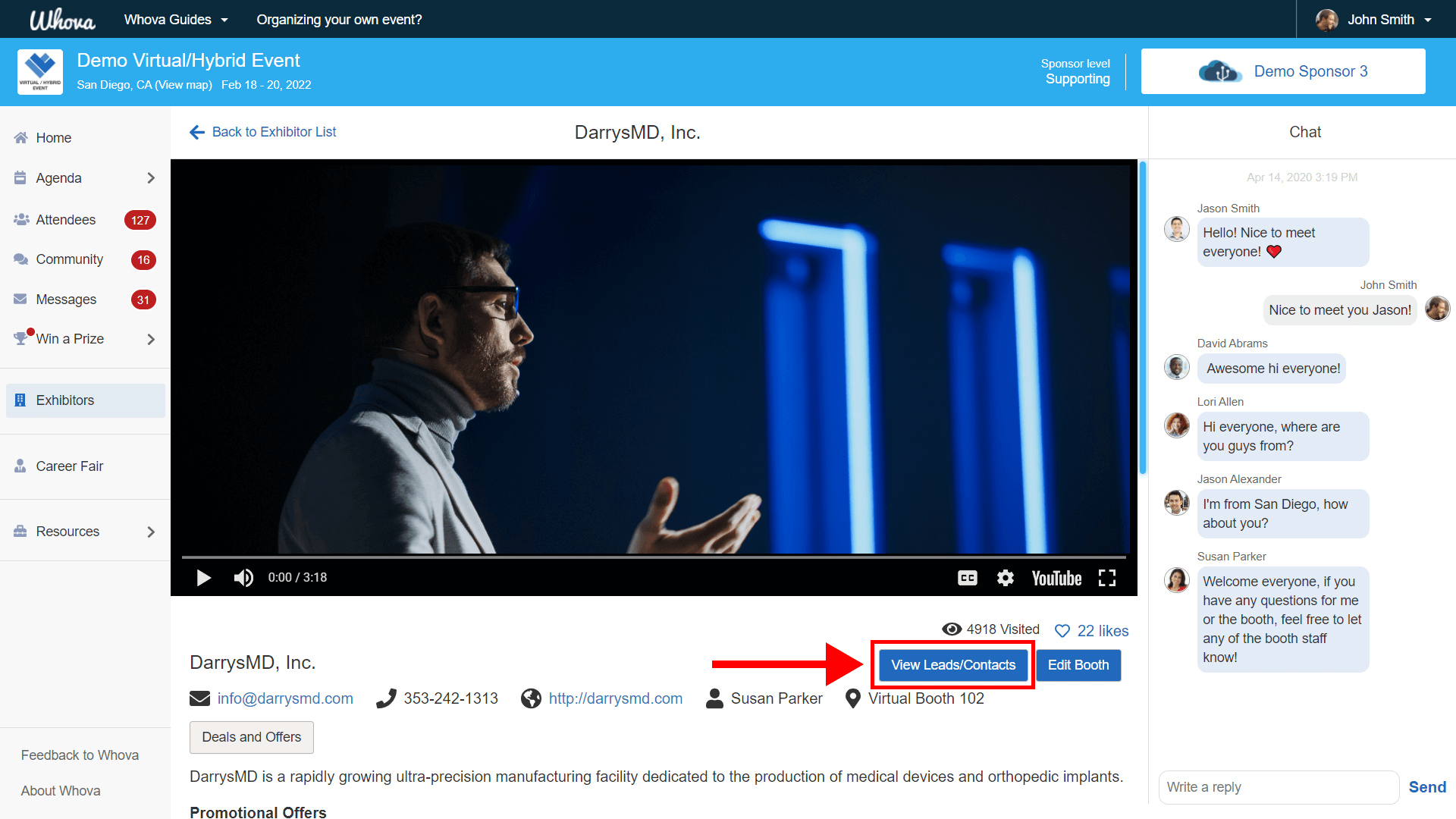Click the YouTube logo on player
Viewport: 1456px width, 819px height.
pyautogui.click(x=1056, y=578)
